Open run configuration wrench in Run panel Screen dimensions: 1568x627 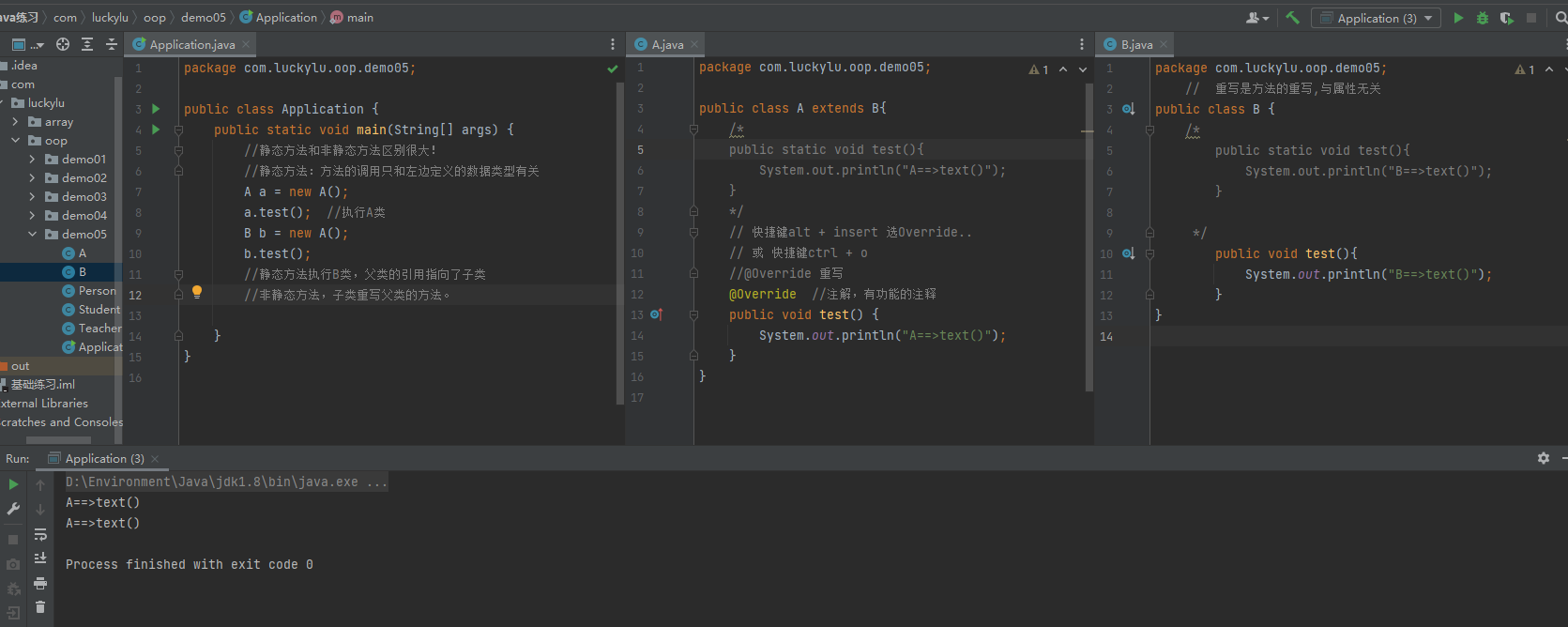13,509
